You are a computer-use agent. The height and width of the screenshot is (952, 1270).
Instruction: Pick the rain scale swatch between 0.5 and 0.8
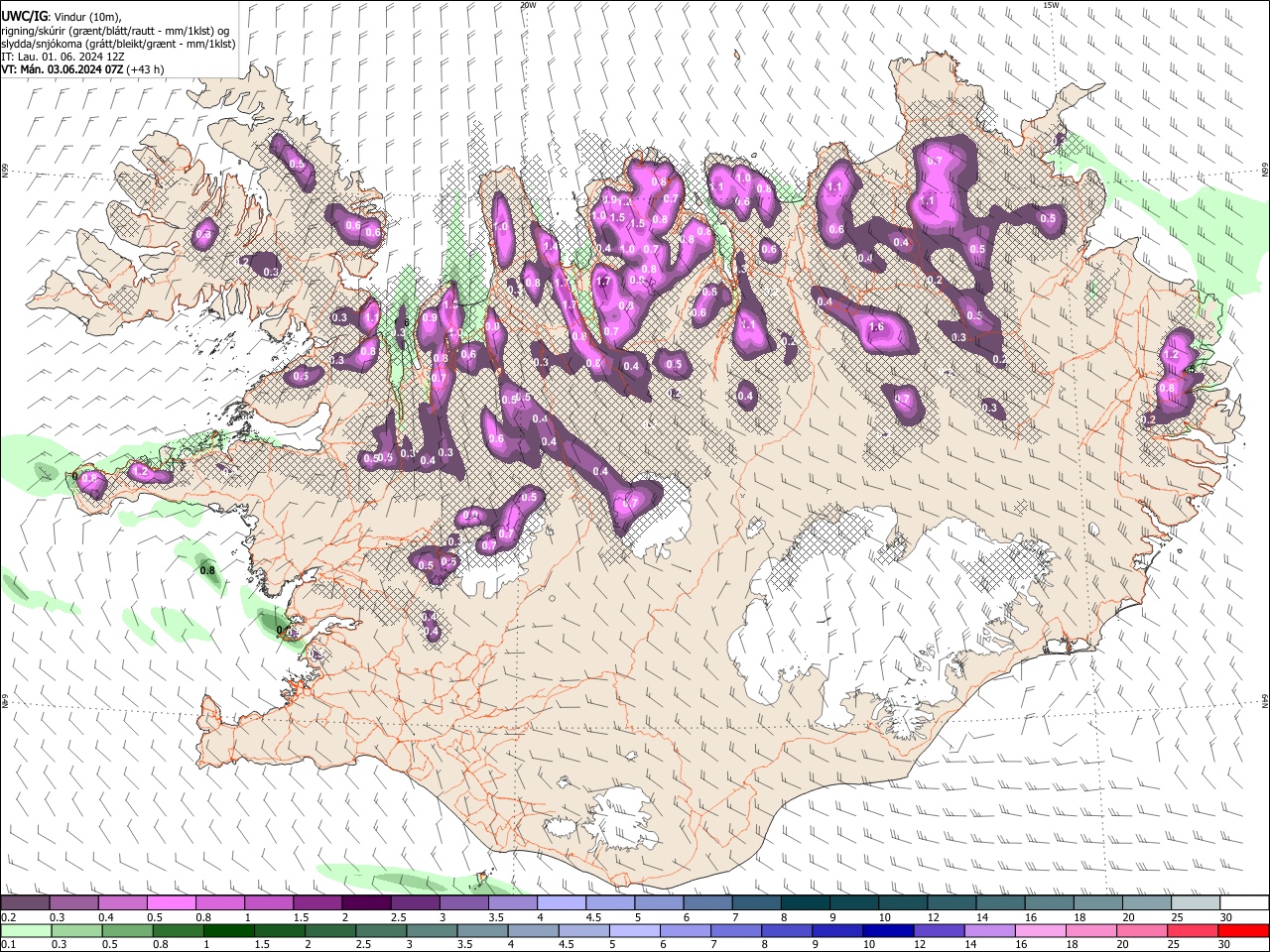point(127,930)
